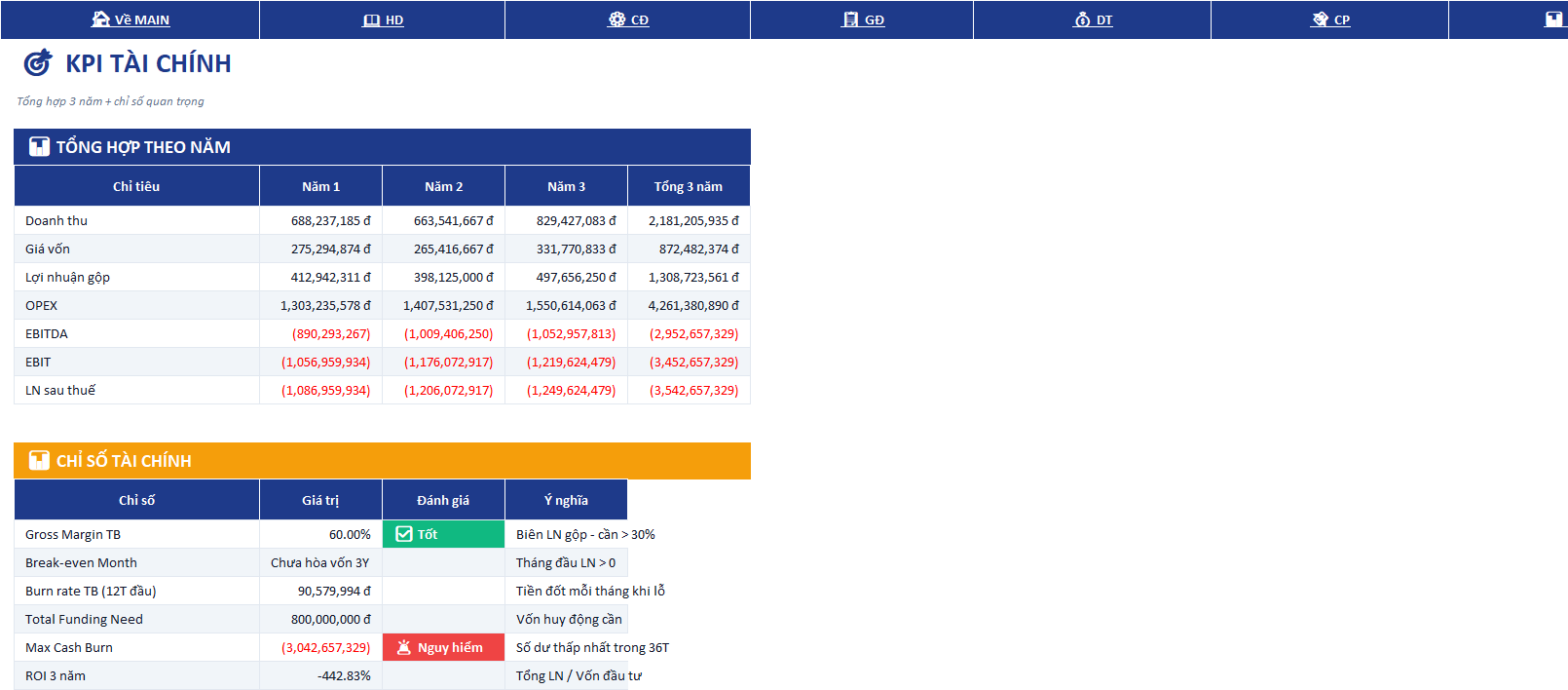Click the green Tốt checkmark badge

click(x=443, y=534)
